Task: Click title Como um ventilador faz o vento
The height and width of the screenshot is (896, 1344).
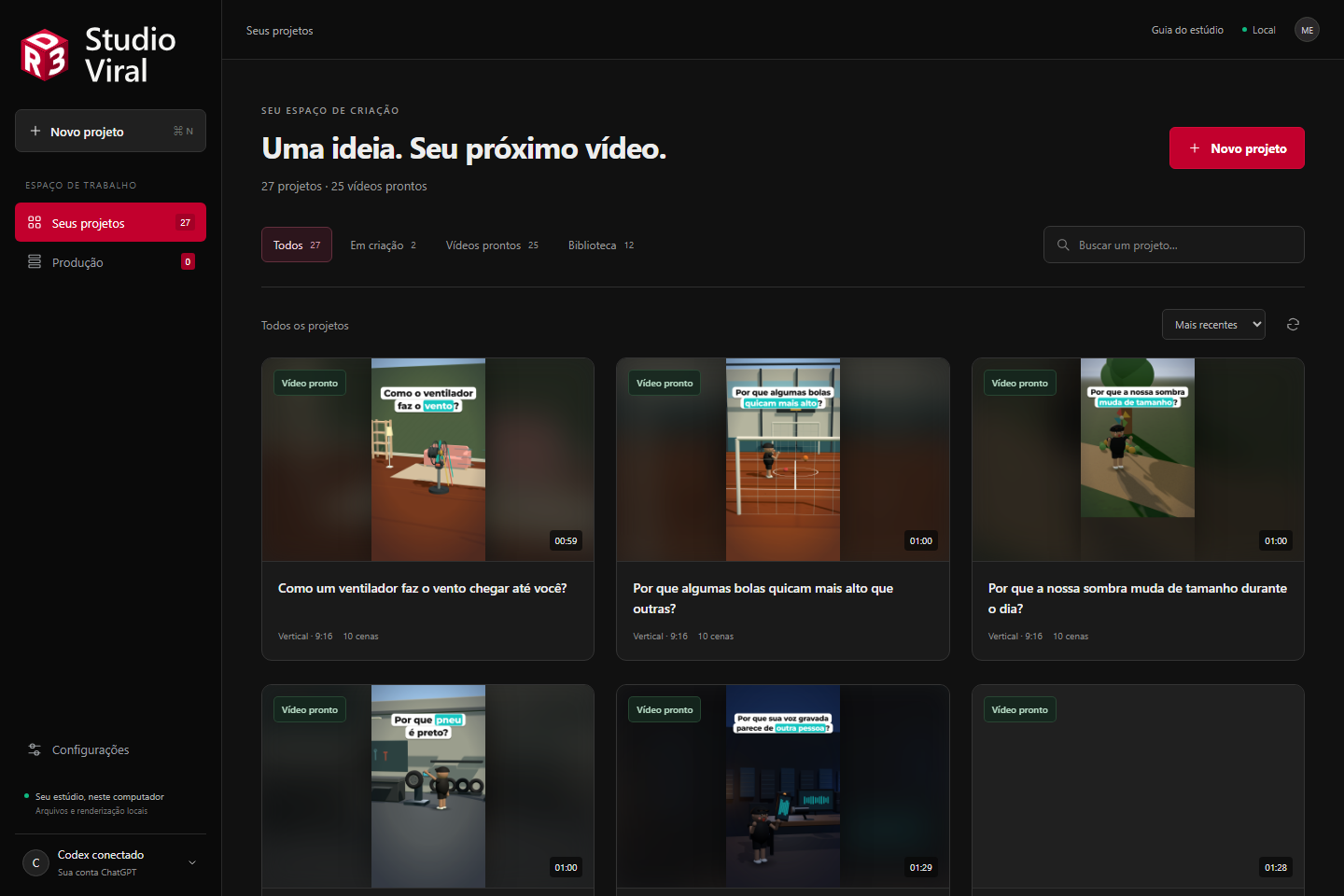Action: (422, 588)
